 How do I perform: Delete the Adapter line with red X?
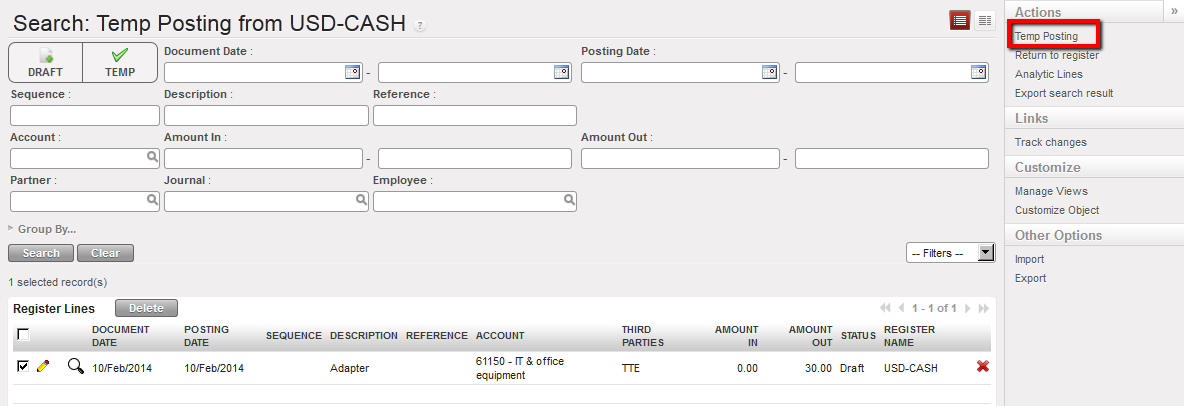(982, 367)
